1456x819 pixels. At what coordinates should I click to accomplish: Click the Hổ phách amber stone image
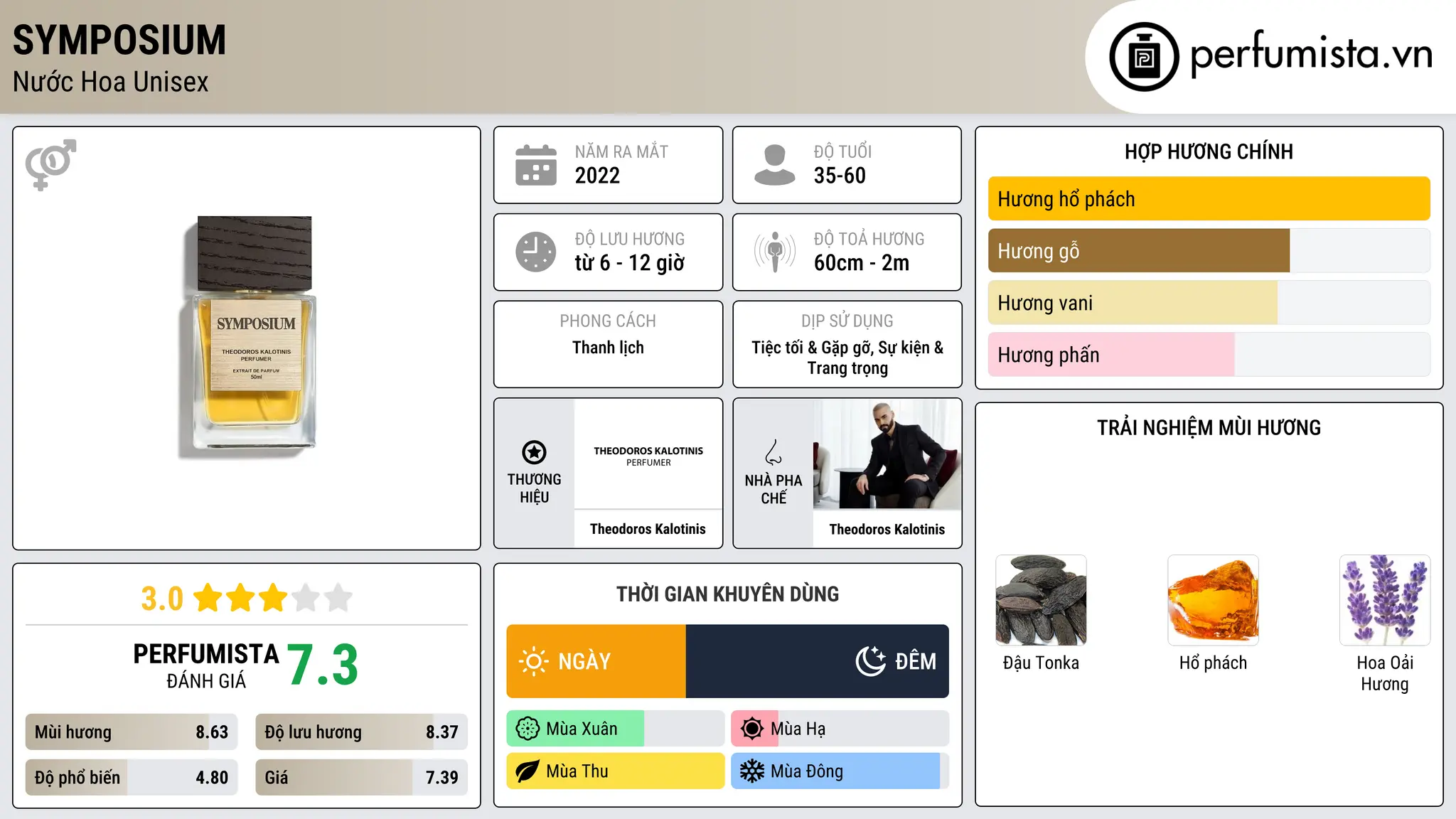pyautogui.click(x=1213, y=600)
